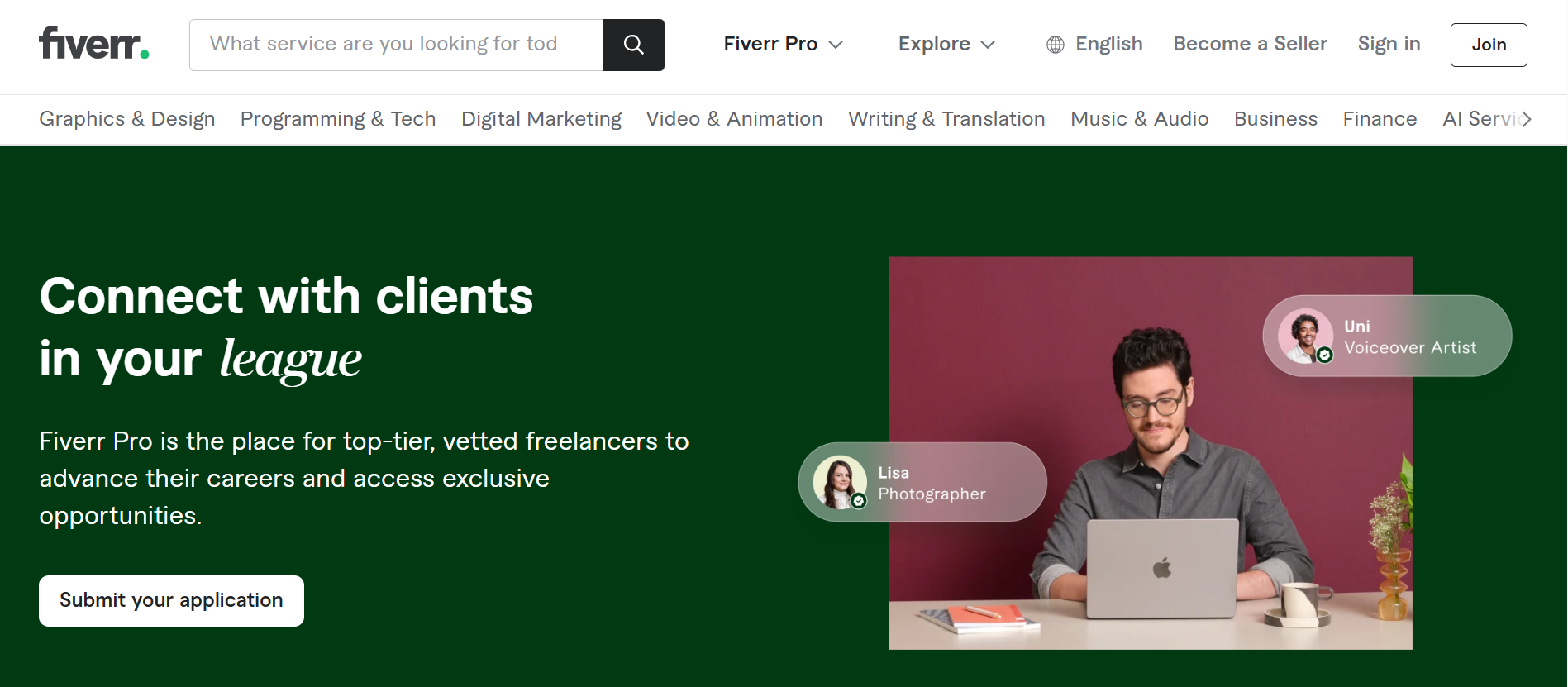Open Graphics & Design category

click(127, 119)
